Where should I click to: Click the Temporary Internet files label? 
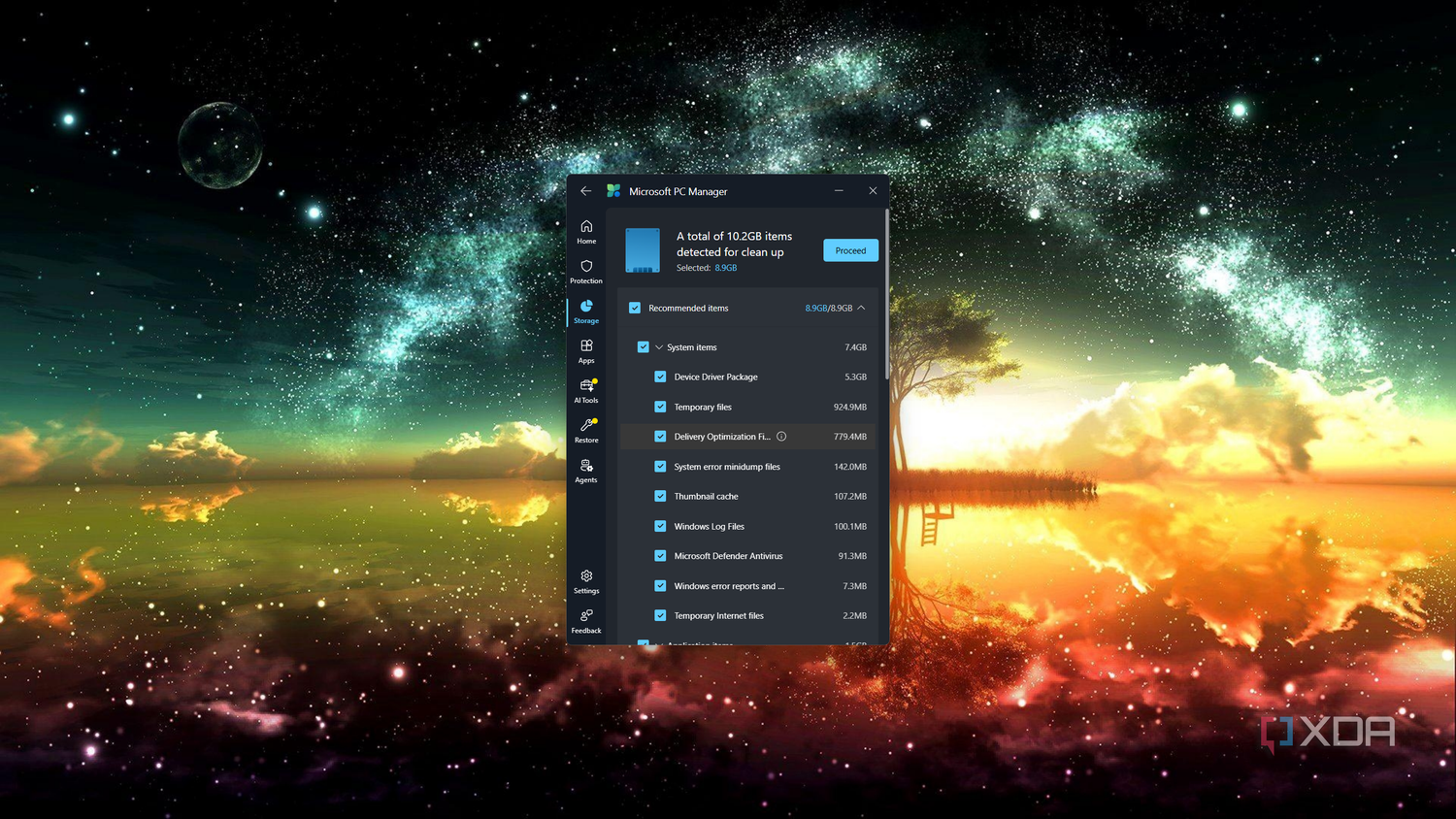pos(719,615)
